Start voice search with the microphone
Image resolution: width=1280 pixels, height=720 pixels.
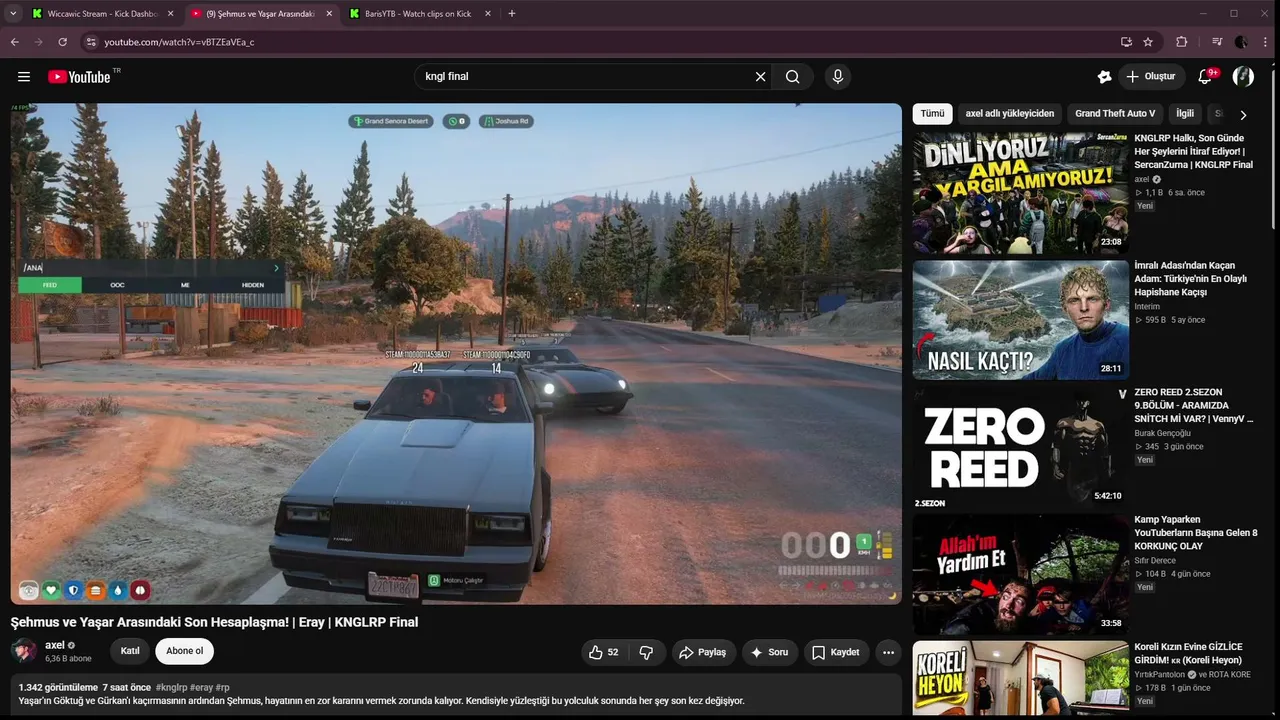[x=838, y=77]
